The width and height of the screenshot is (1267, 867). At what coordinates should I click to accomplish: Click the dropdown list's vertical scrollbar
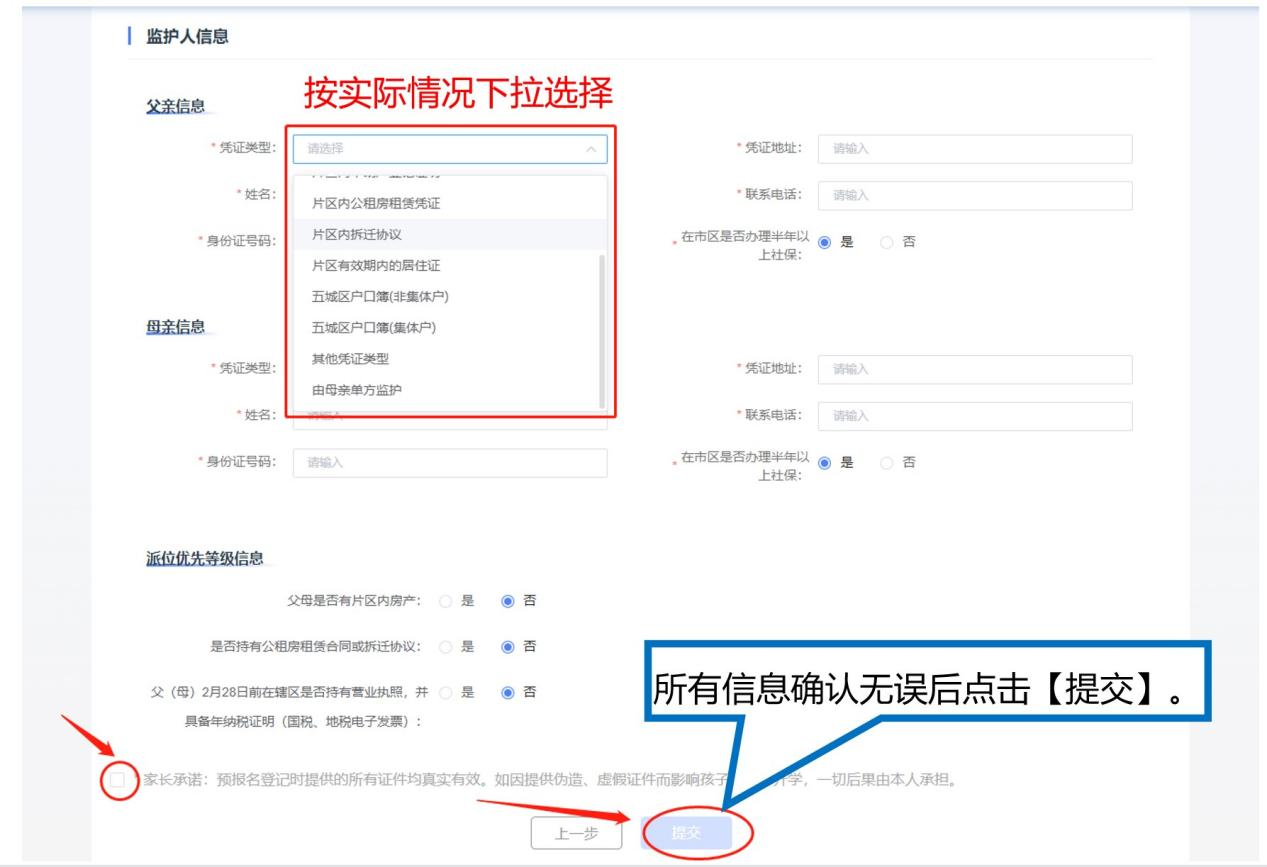click(x=601, y=330)
